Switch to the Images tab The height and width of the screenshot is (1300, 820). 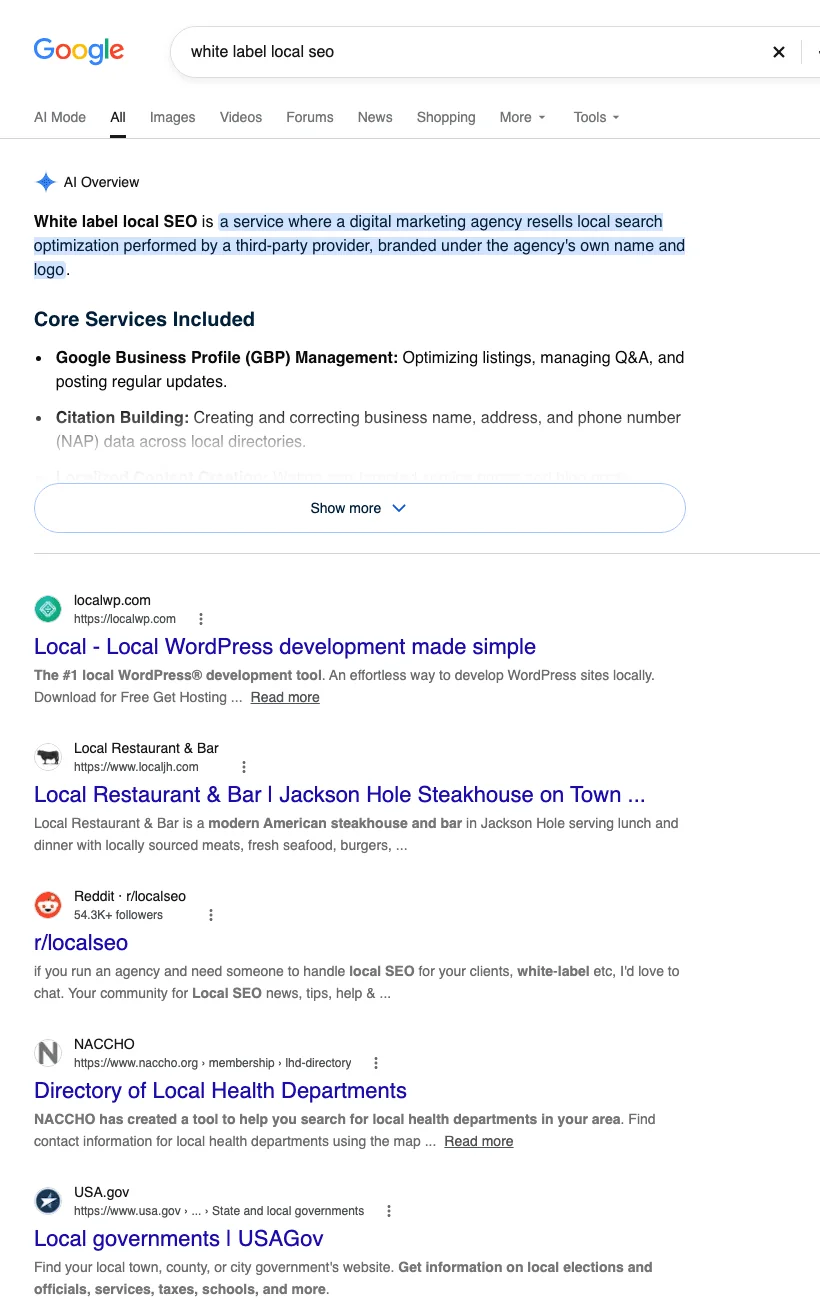pos(173,117)
